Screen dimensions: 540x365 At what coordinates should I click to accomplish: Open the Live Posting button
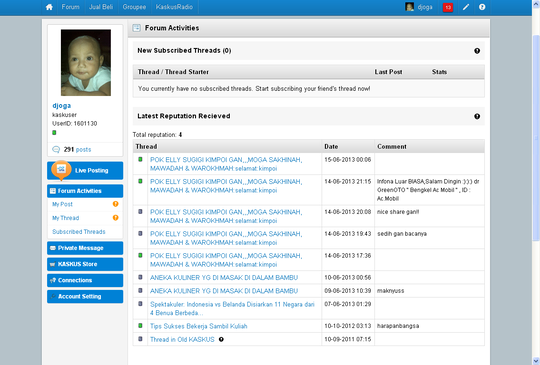(x=85, y=170)
